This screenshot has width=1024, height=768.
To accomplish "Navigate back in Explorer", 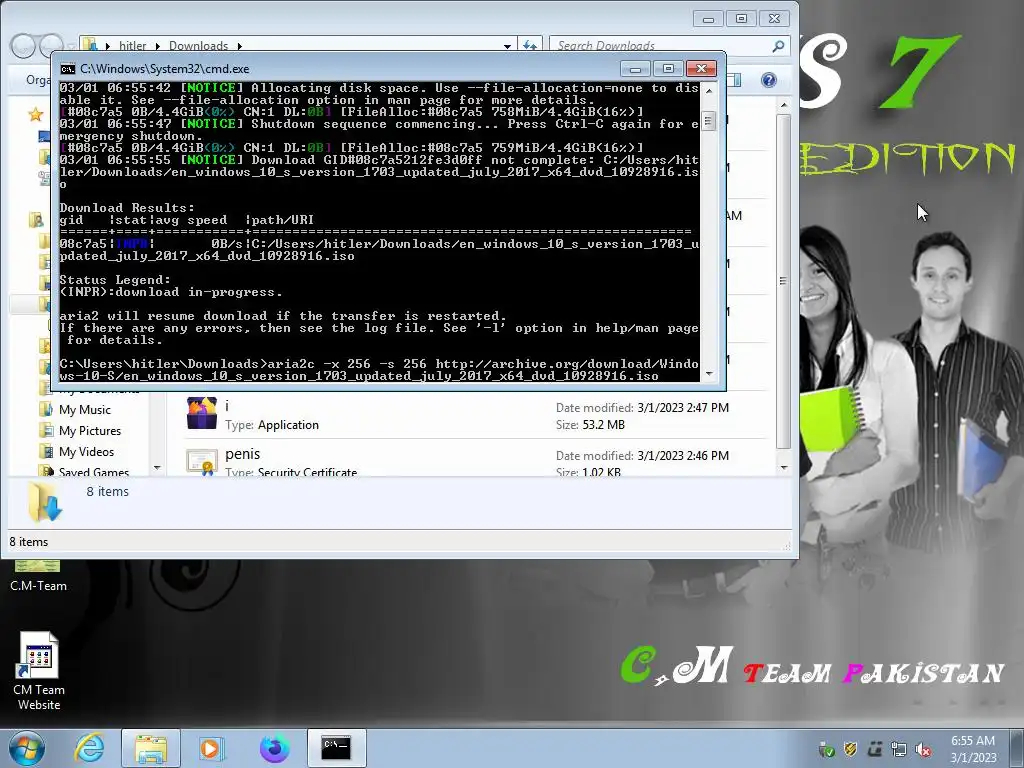I will 24,46.
